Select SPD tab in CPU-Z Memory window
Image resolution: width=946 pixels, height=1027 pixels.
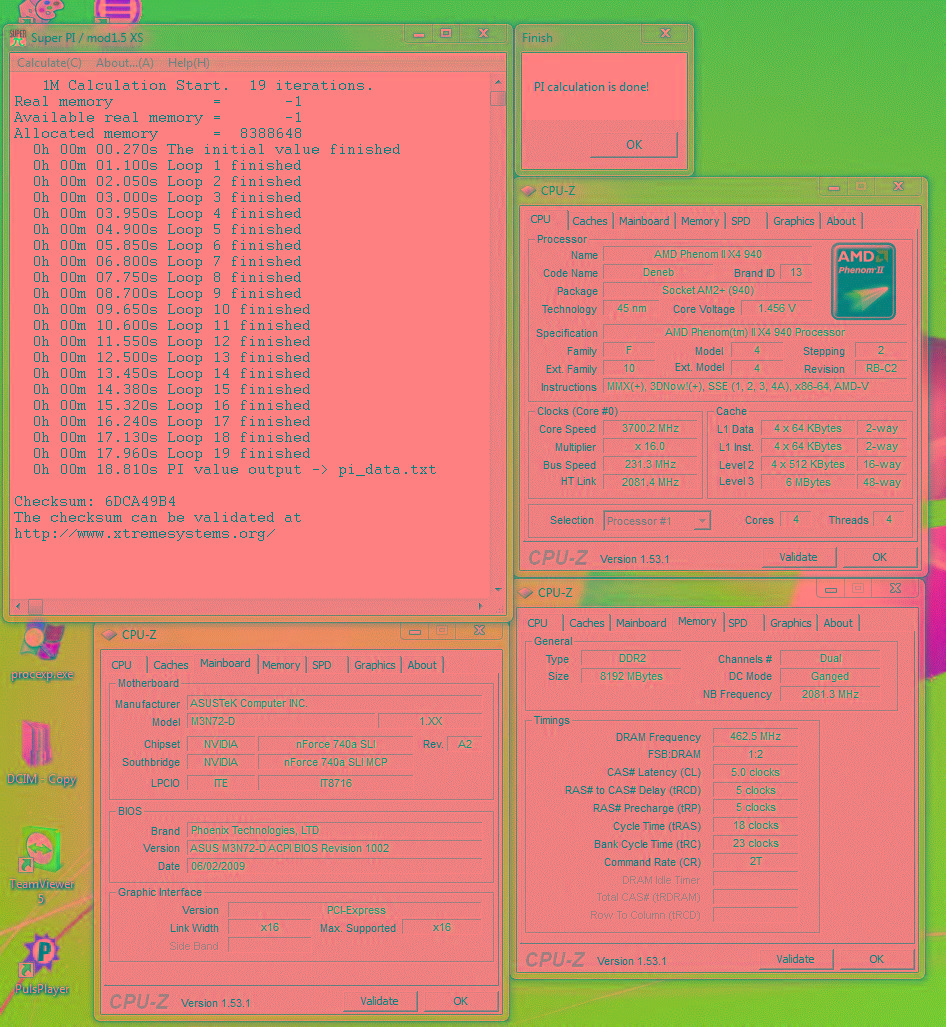[738, 624]
